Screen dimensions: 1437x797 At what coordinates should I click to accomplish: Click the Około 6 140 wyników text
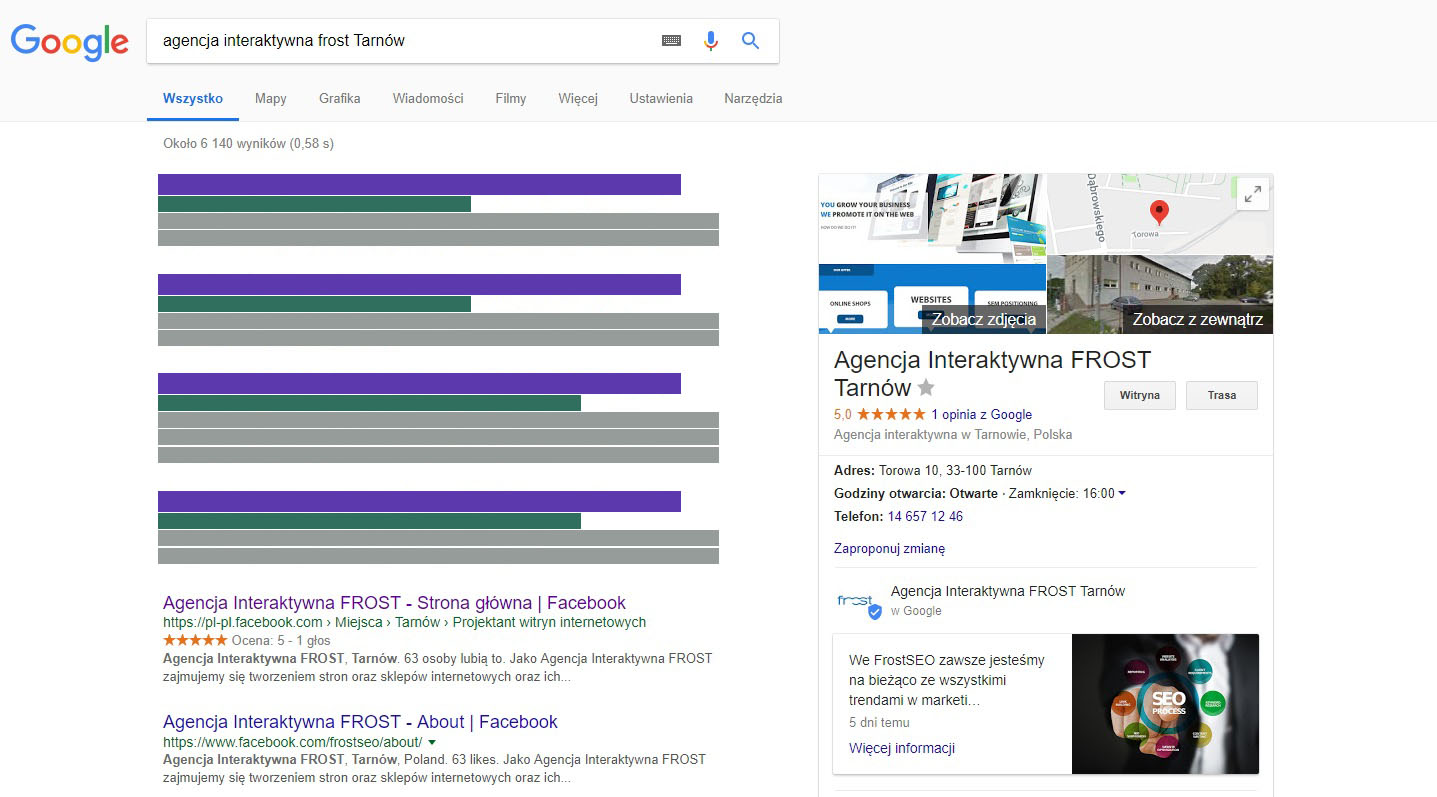tap(248, 143)
